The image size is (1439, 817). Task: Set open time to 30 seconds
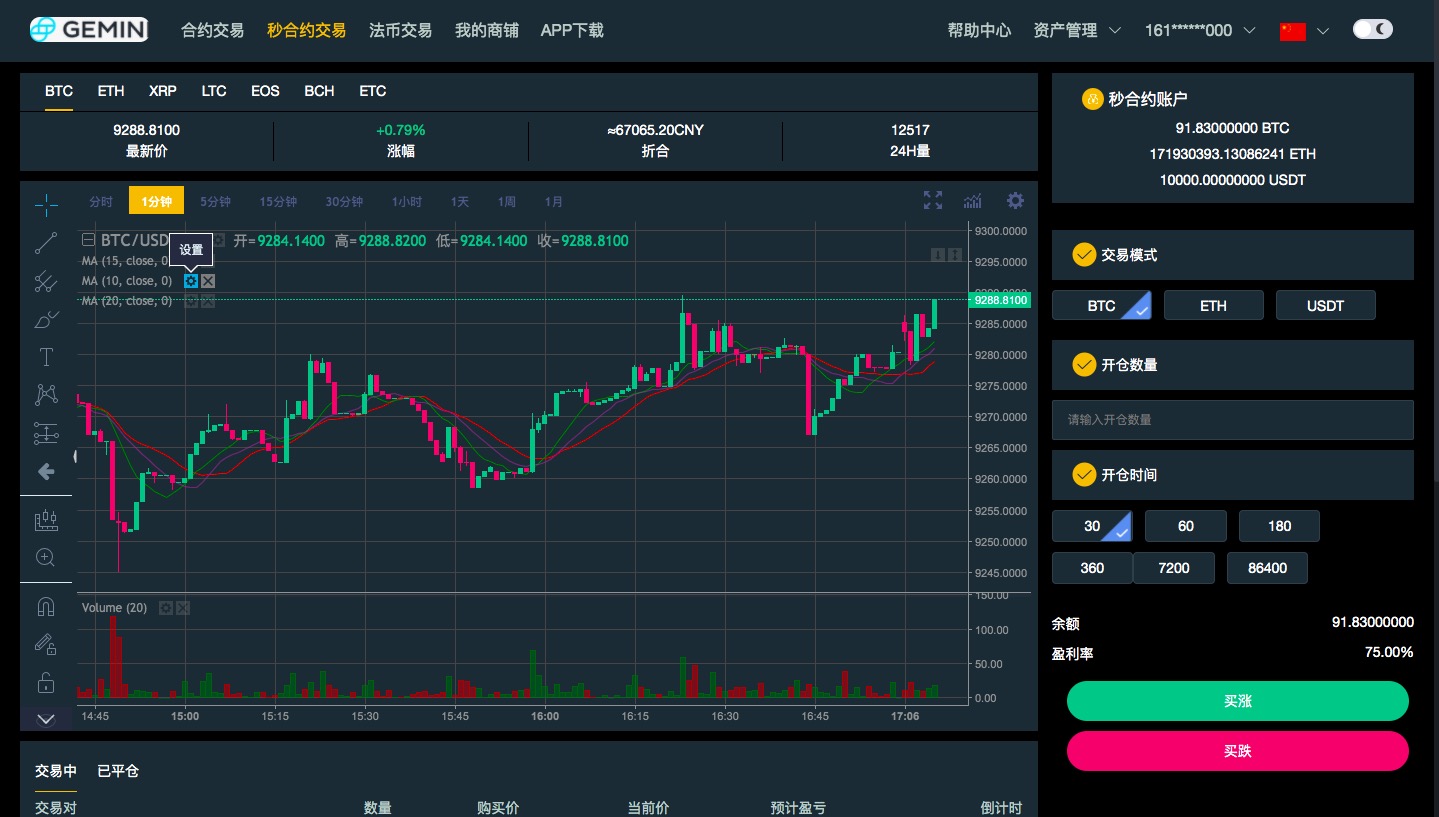1092,526
